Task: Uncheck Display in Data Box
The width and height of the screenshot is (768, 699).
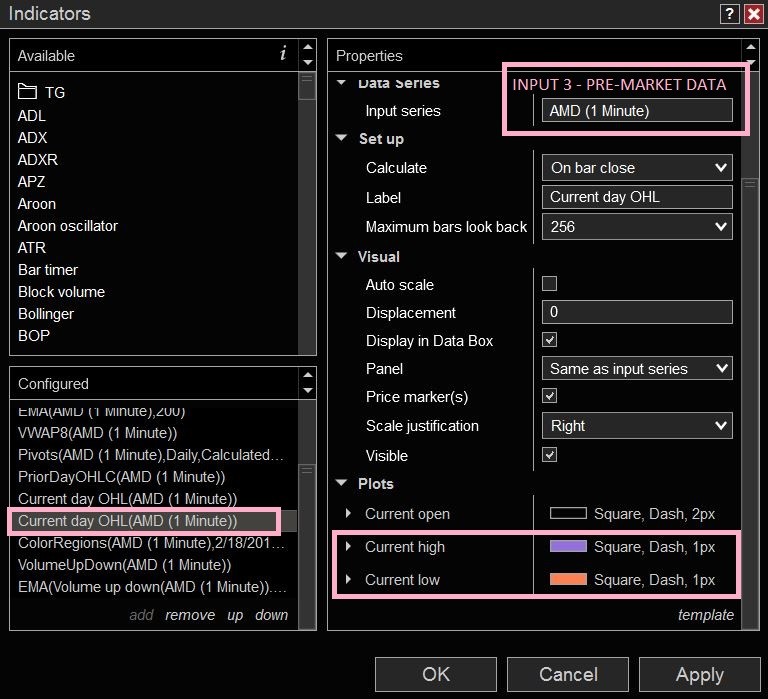Action: click(550, 339)
